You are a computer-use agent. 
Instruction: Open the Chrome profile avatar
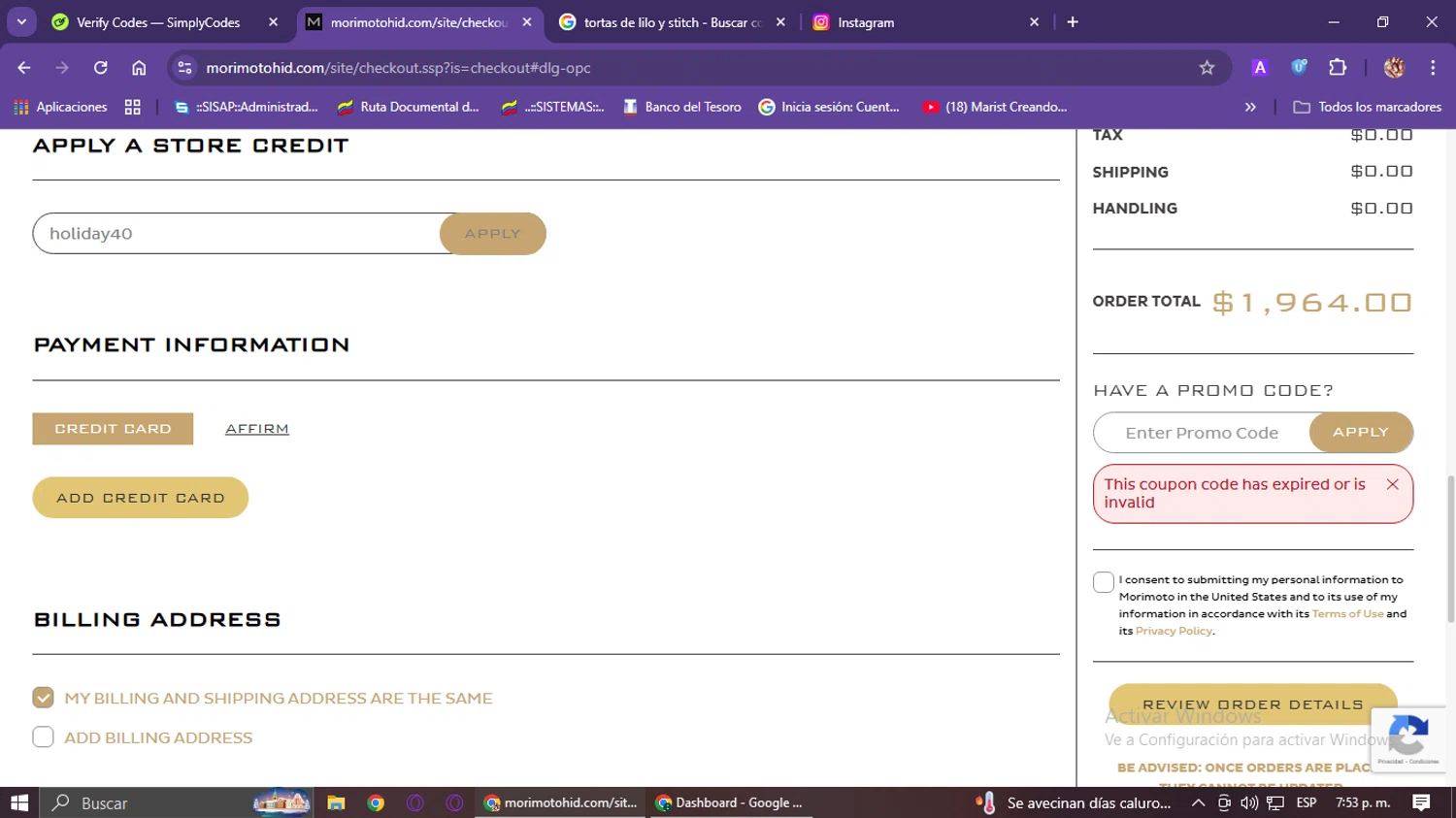point(1394,68)
